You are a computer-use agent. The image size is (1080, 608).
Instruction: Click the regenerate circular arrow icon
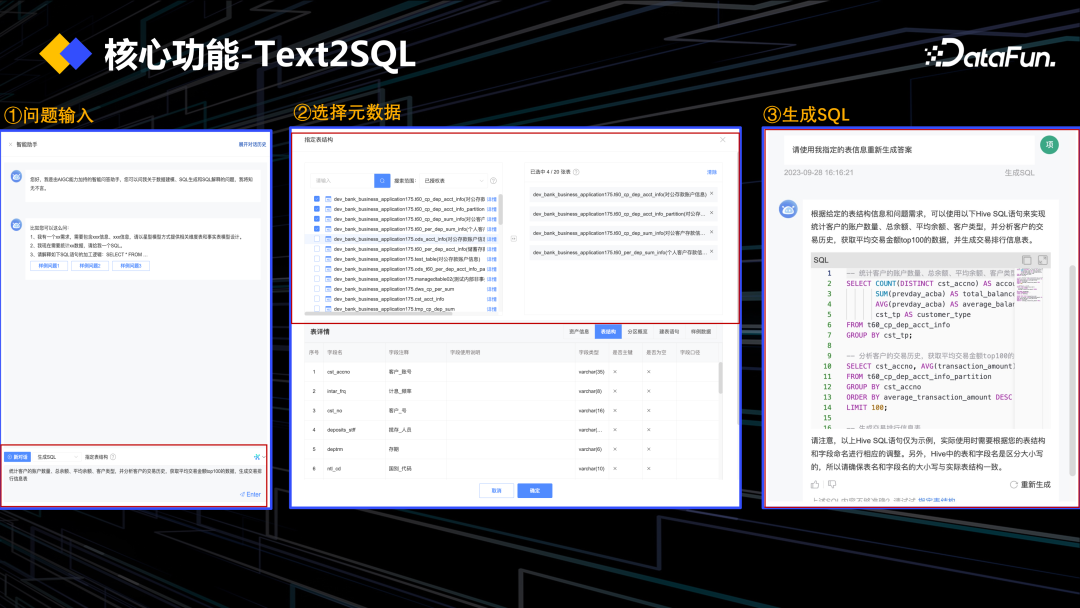pos(1013,485)
